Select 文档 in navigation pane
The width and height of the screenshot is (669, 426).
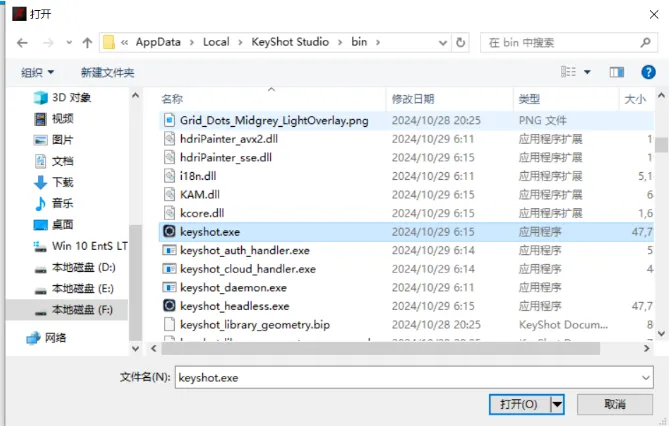click(54, 161)
